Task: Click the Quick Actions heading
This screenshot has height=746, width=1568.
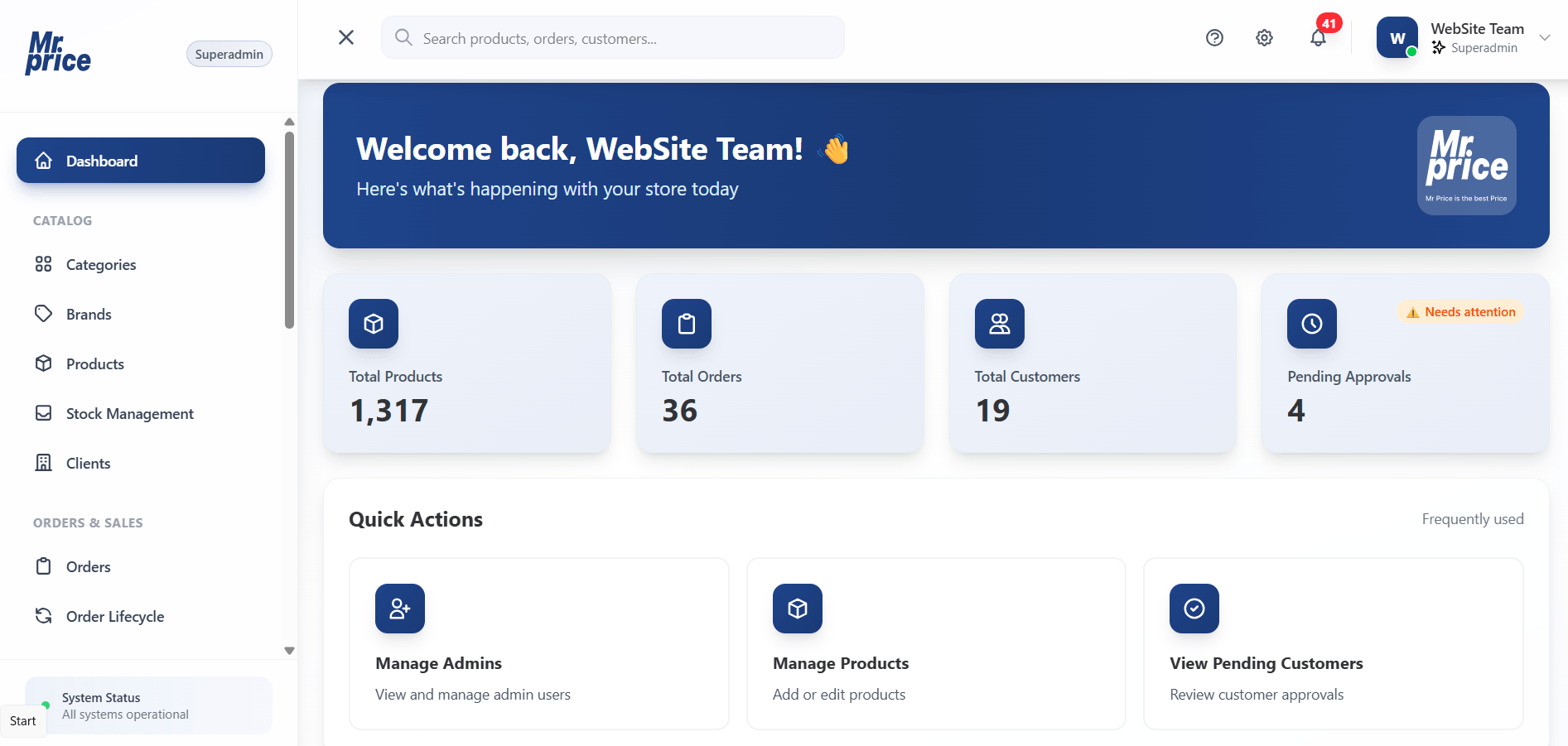Action: (x=416, y=519)
